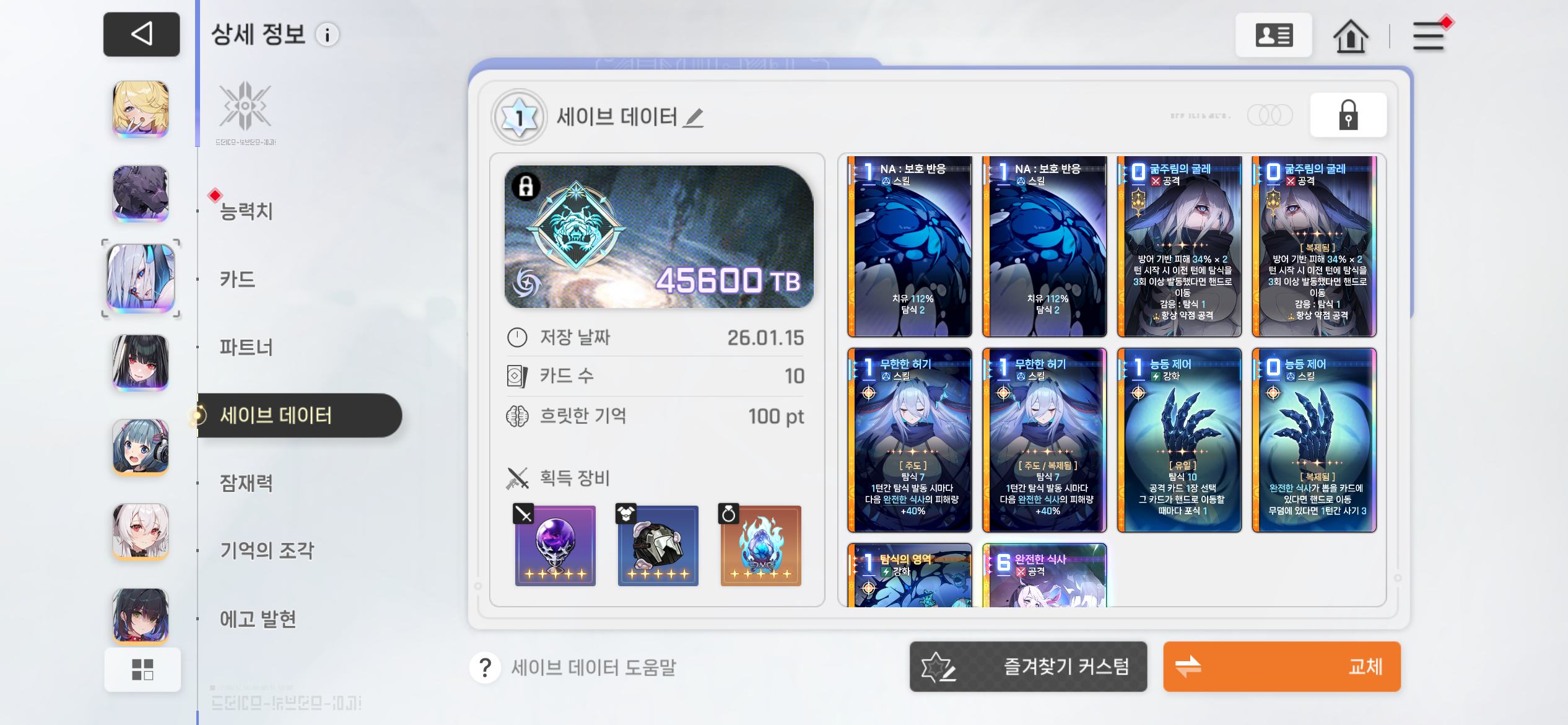Edit save data name with pencil icon
The image size is (1568, 725).
pos(694,117)
